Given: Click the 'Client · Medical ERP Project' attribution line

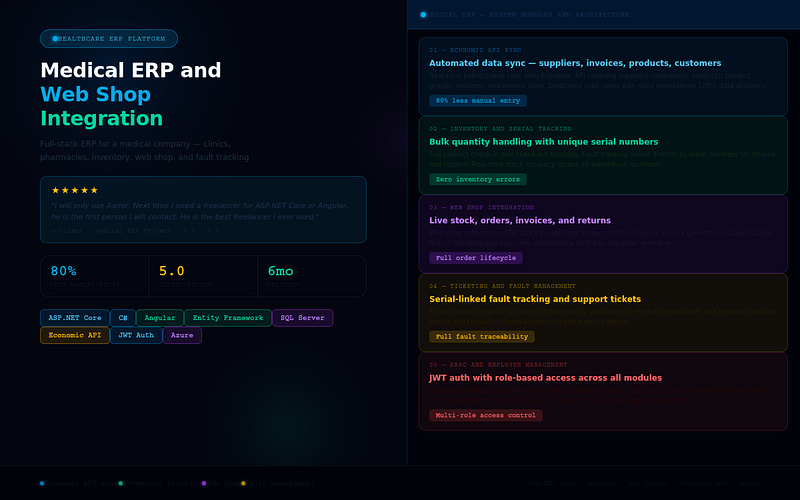Looking at the screenshot, I should [135, 231].
